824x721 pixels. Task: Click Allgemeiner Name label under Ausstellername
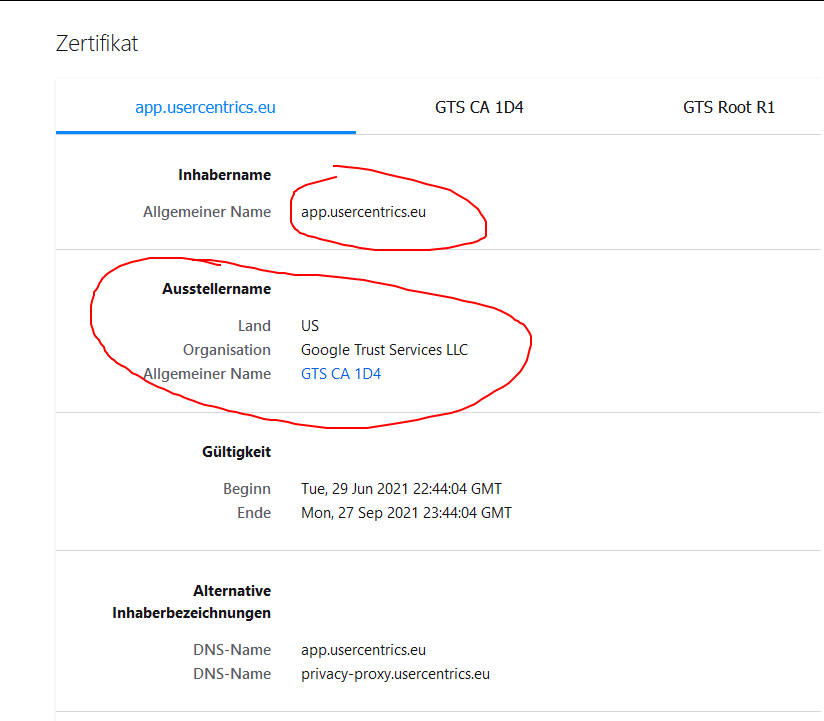tap(207, 374)
